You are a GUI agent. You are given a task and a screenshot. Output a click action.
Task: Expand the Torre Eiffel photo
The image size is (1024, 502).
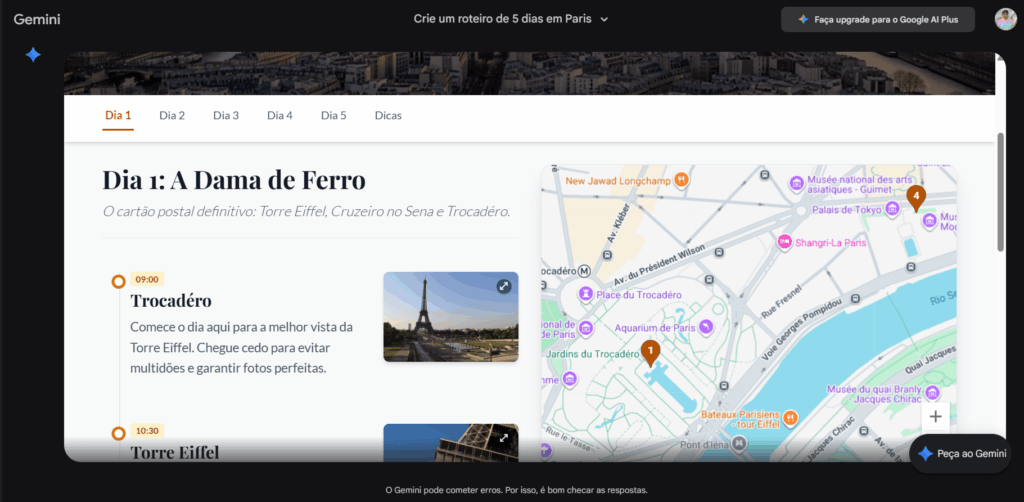point(504,438)
